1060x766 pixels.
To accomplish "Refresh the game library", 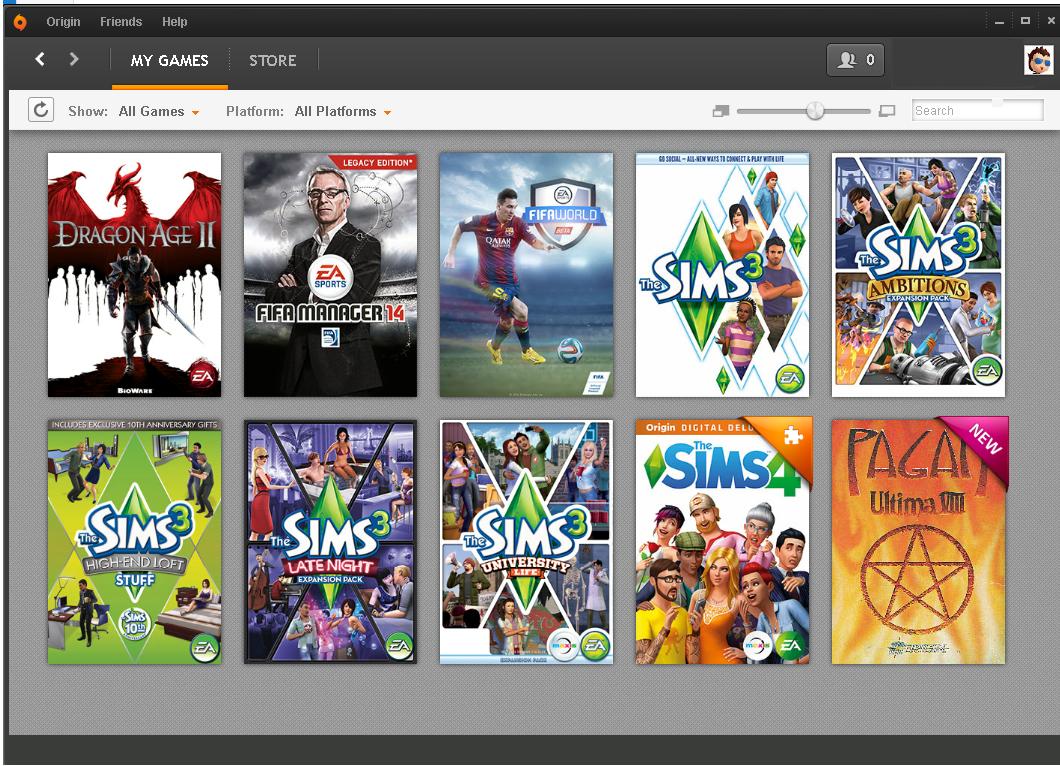I will [x=41, y=110].
